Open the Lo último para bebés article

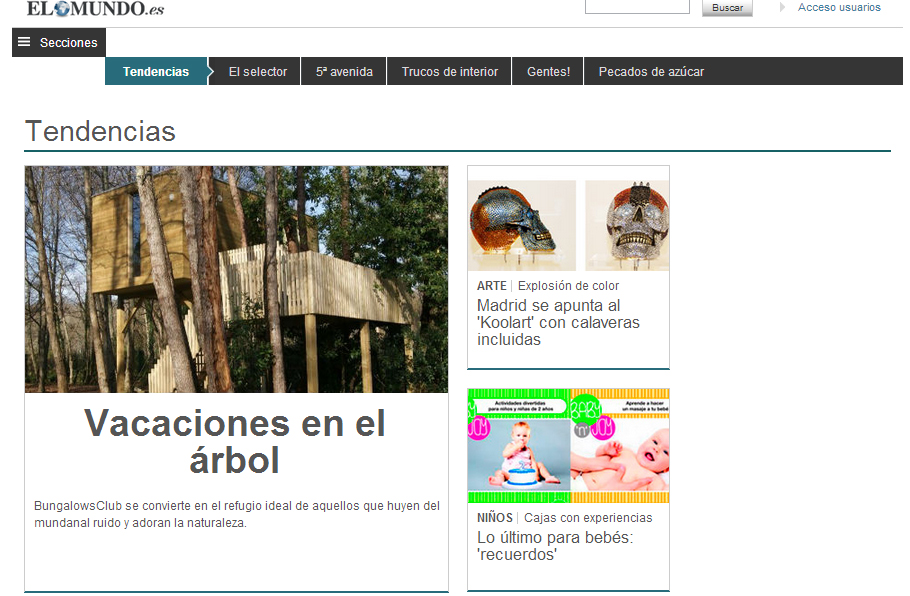pyautogui.click(x=554, y=546)
